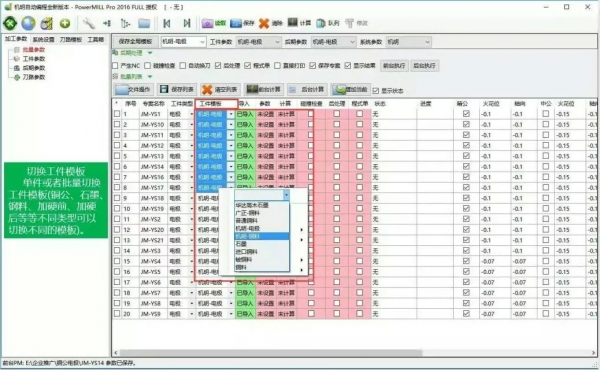Uncheck the 程式单 checkbox in options row
Viewport: 600px width, 370px height.
[248, 66]
